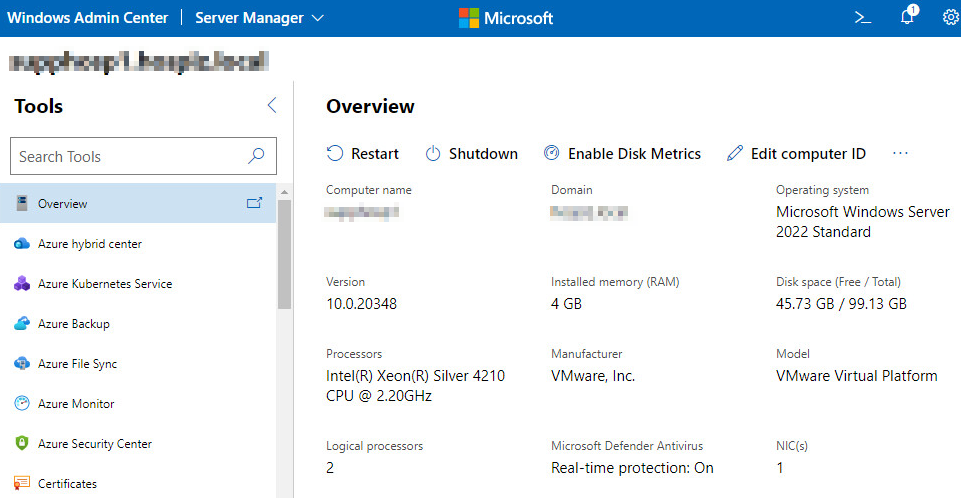Screen dimensions: 961x498
Task: Click the Azure Security Center shield icon
Action: [x=21, y=443]
